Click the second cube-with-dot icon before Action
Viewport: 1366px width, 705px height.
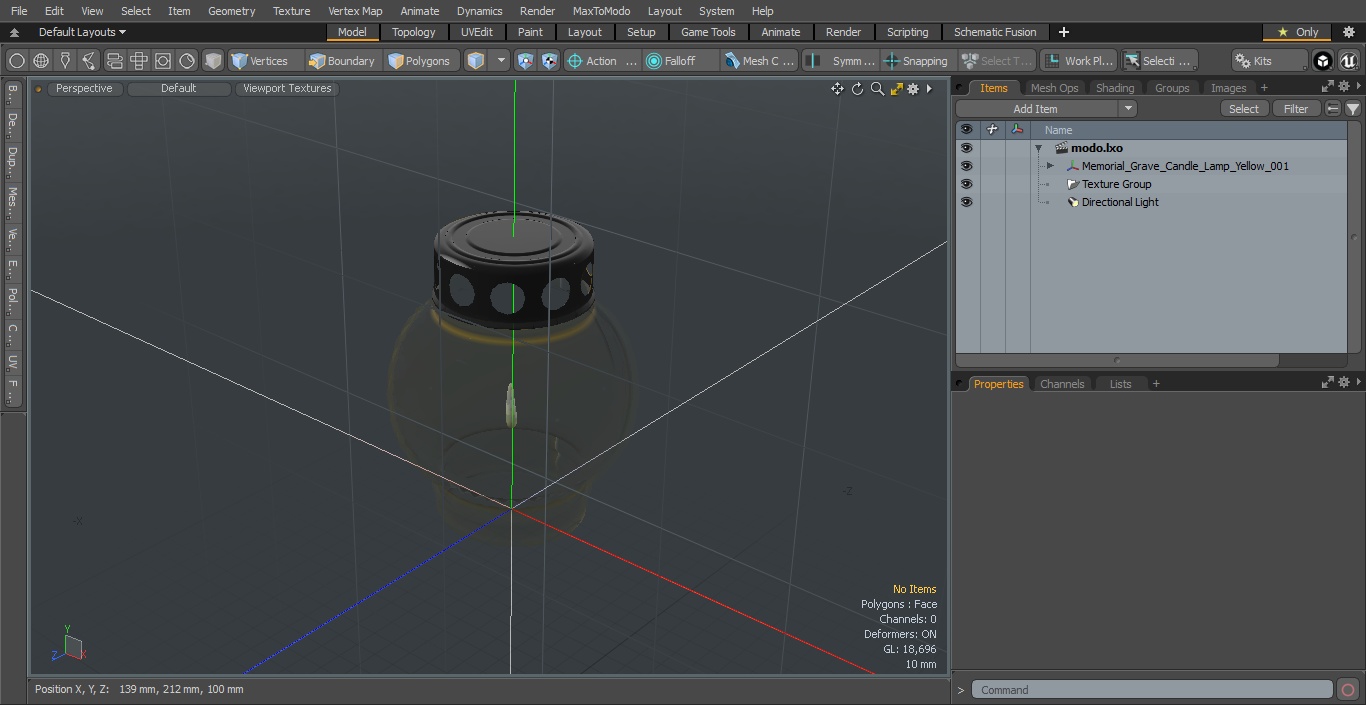click(550, 61)
